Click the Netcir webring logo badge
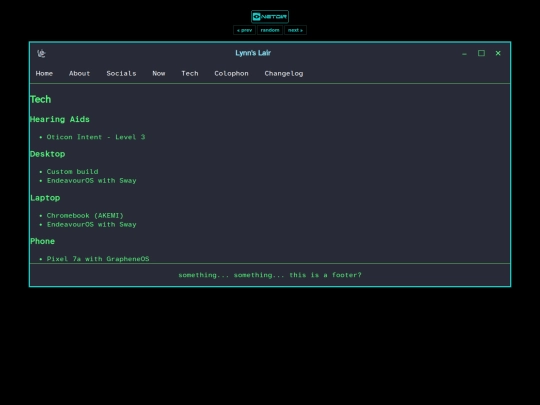The image size is (540, 405). (x=270, y=17)
